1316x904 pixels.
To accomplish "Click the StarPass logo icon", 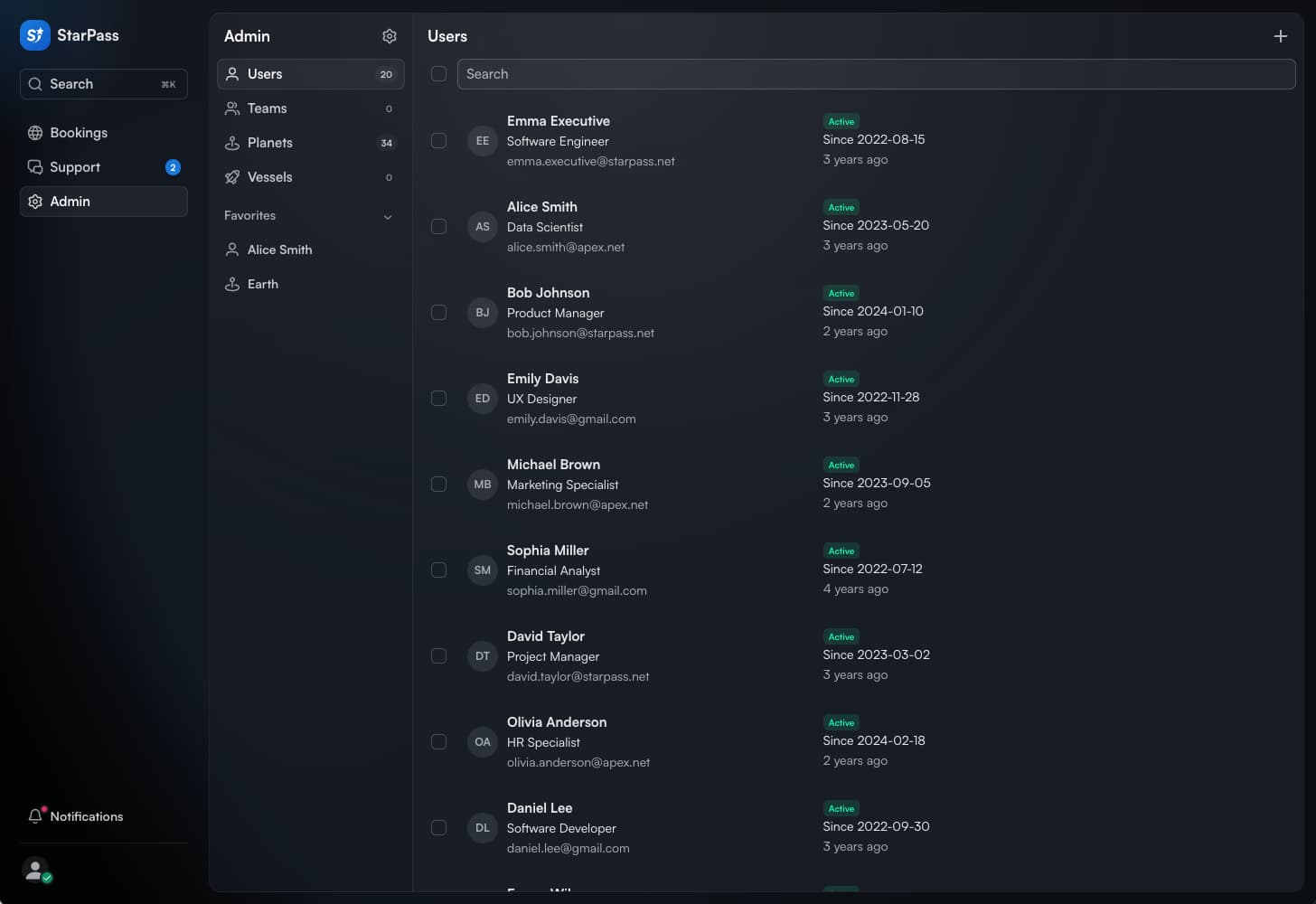I will (34, 35).
